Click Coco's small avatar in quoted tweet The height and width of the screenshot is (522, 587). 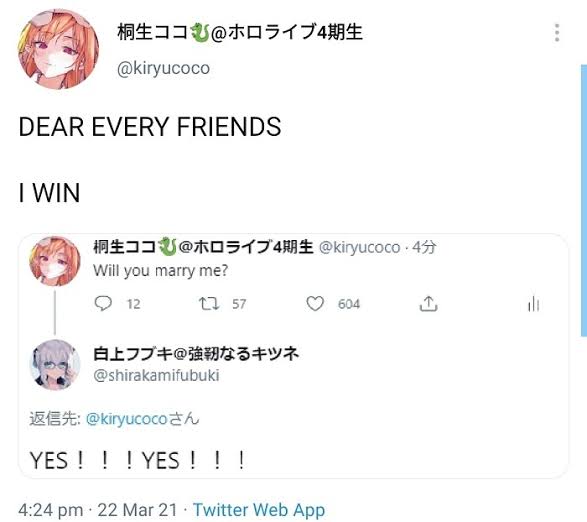pyautogui.click(x=55, y=261)
